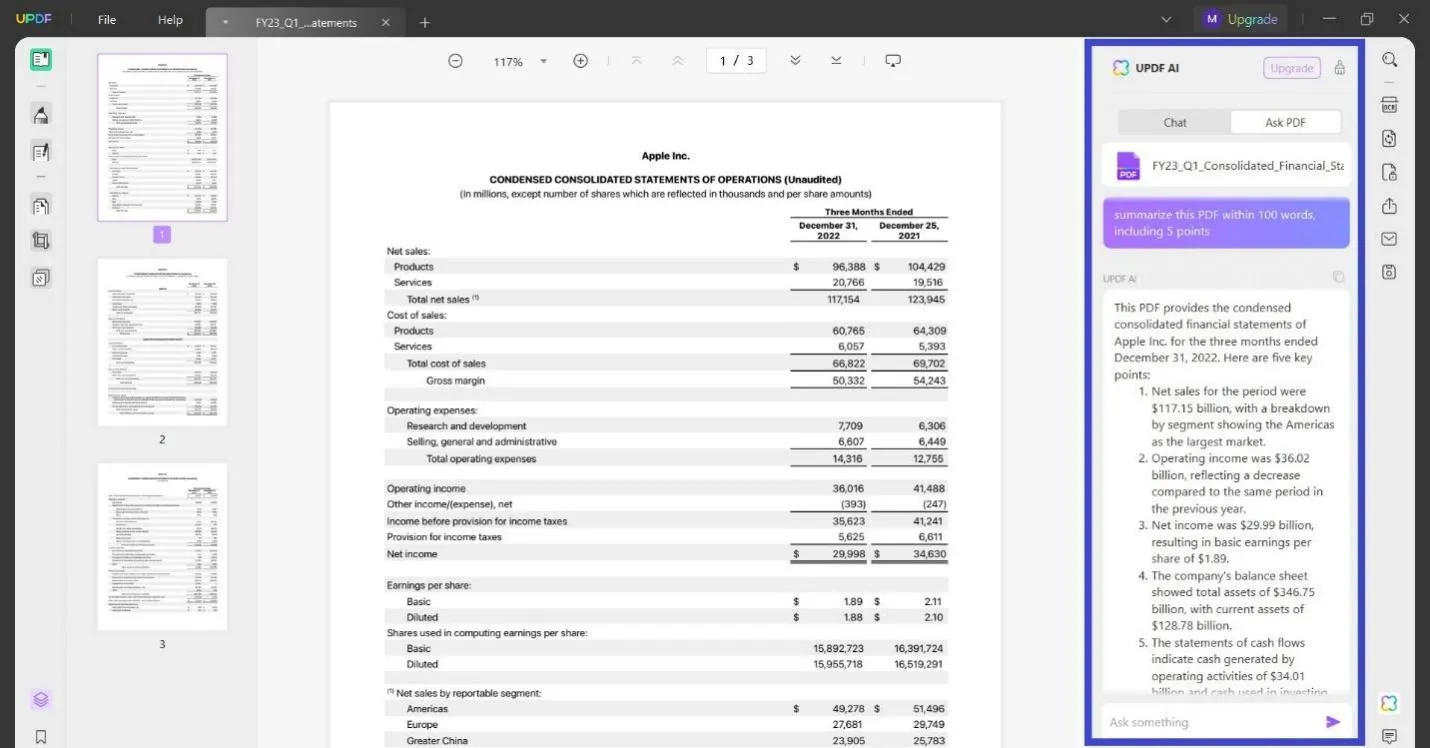Screen dimensions: 1430x748
Task: Open the Organize Pages tool in left sidebar
Action: [41, 207]
